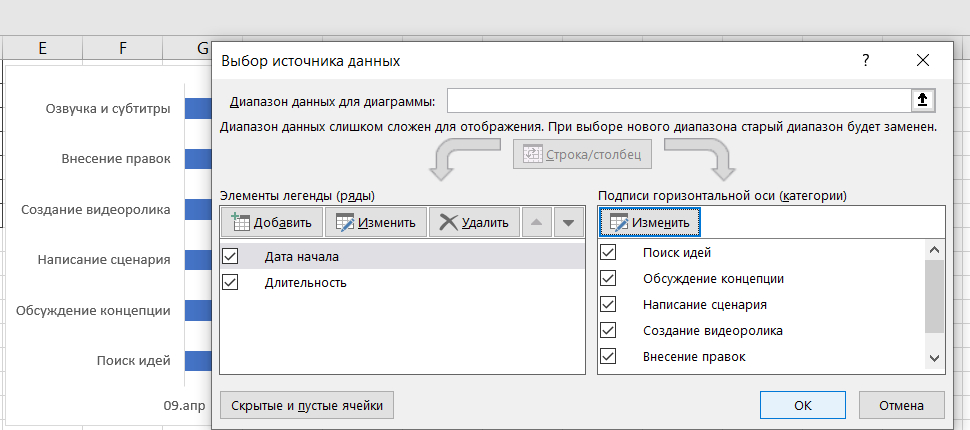The image size is (970, 430).
Task: Click the collapse dialog range selector icon
Action: (x=922, y=100)
